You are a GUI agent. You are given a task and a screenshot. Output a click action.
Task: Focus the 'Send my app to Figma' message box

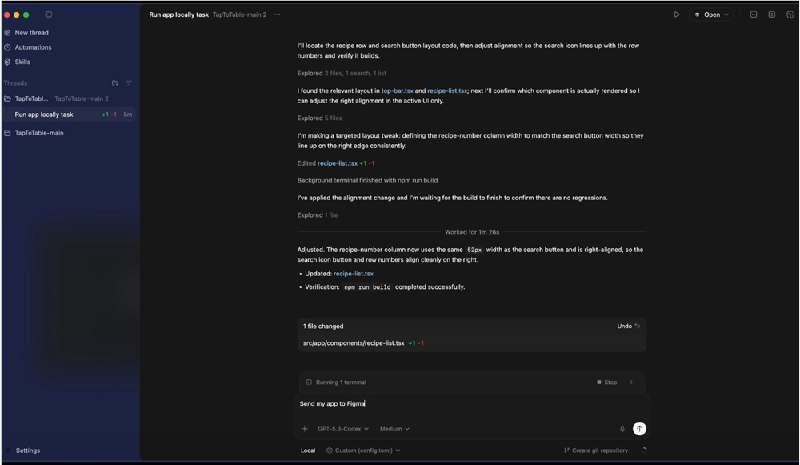472,404
